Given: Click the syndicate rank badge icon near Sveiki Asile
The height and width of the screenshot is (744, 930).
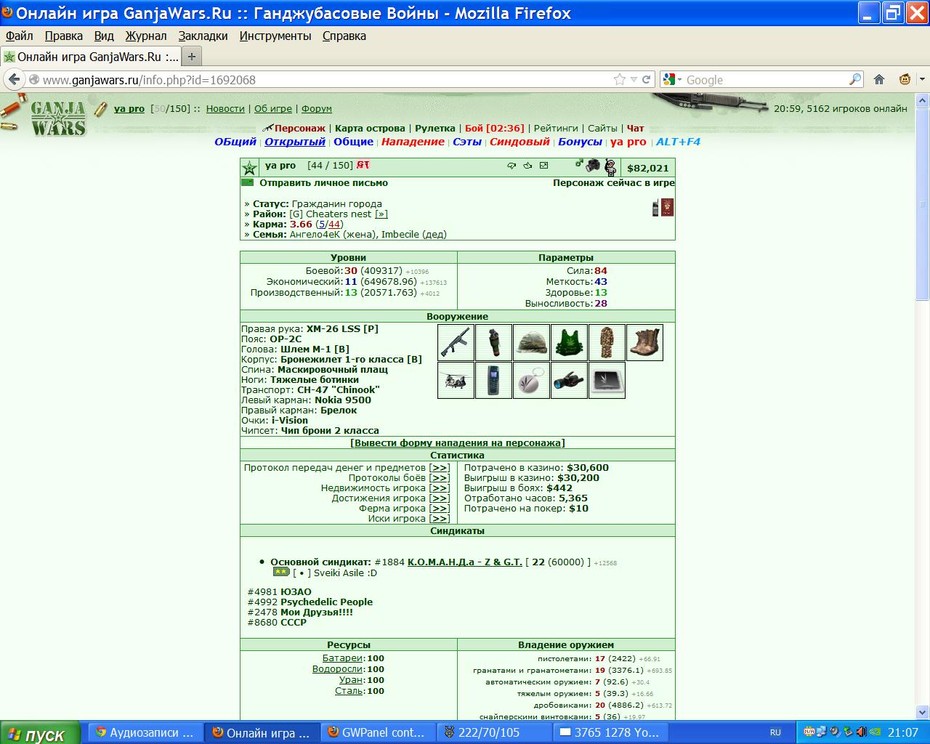Looking at the screenshot, I should point(281,573).
